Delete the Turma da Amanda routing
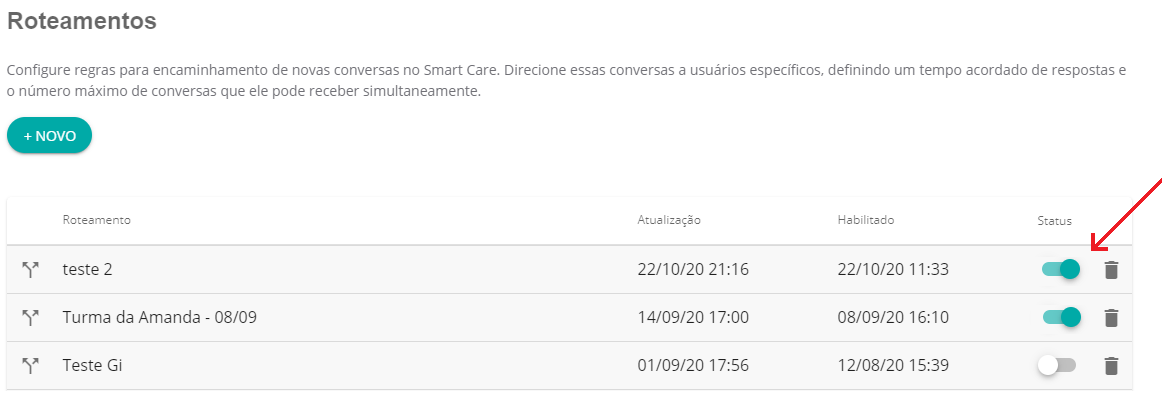The image size is (1162, 398). (x=1111, y=318)
